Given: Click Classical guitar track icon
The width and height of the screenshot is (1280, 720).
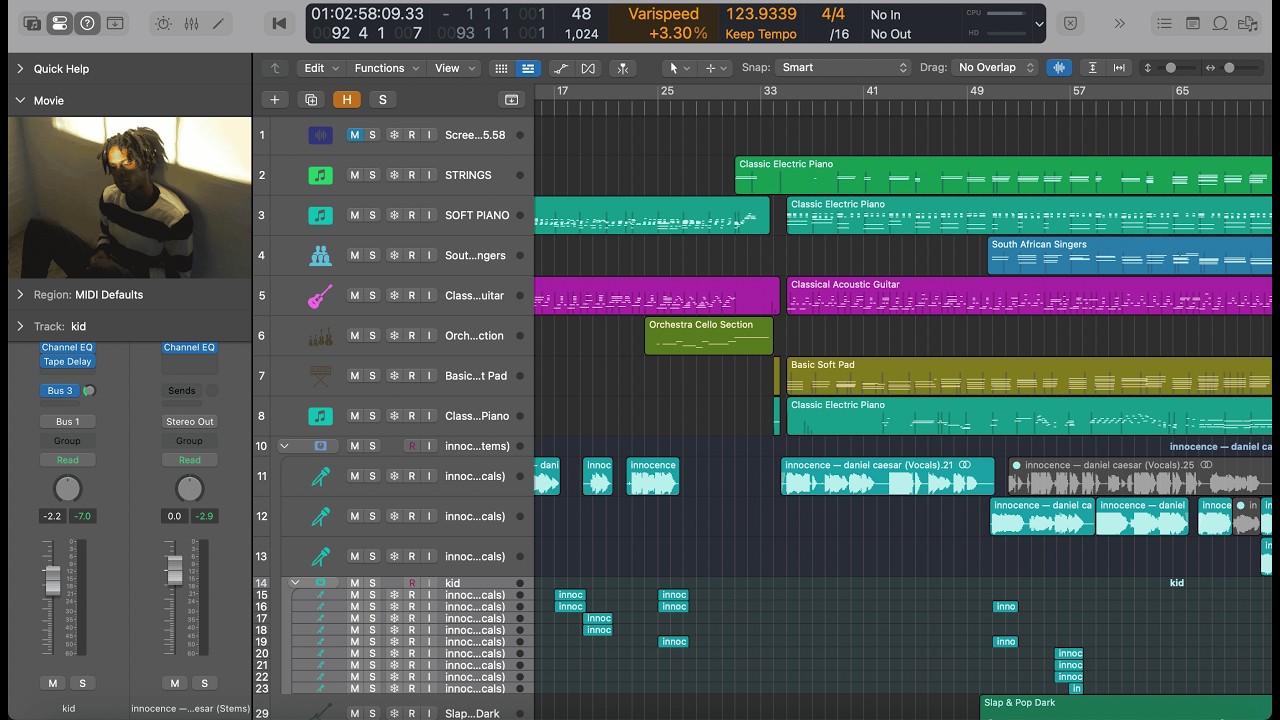Looking at the screenshot, I should click(320, 296).
